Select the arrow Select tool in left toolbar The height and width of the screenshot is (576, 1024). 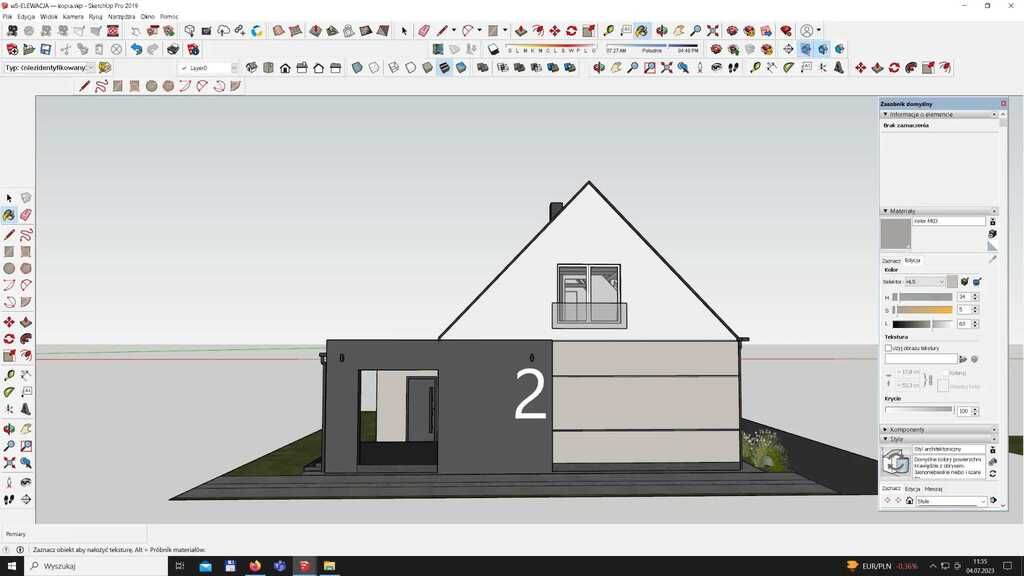pos(9,198)
